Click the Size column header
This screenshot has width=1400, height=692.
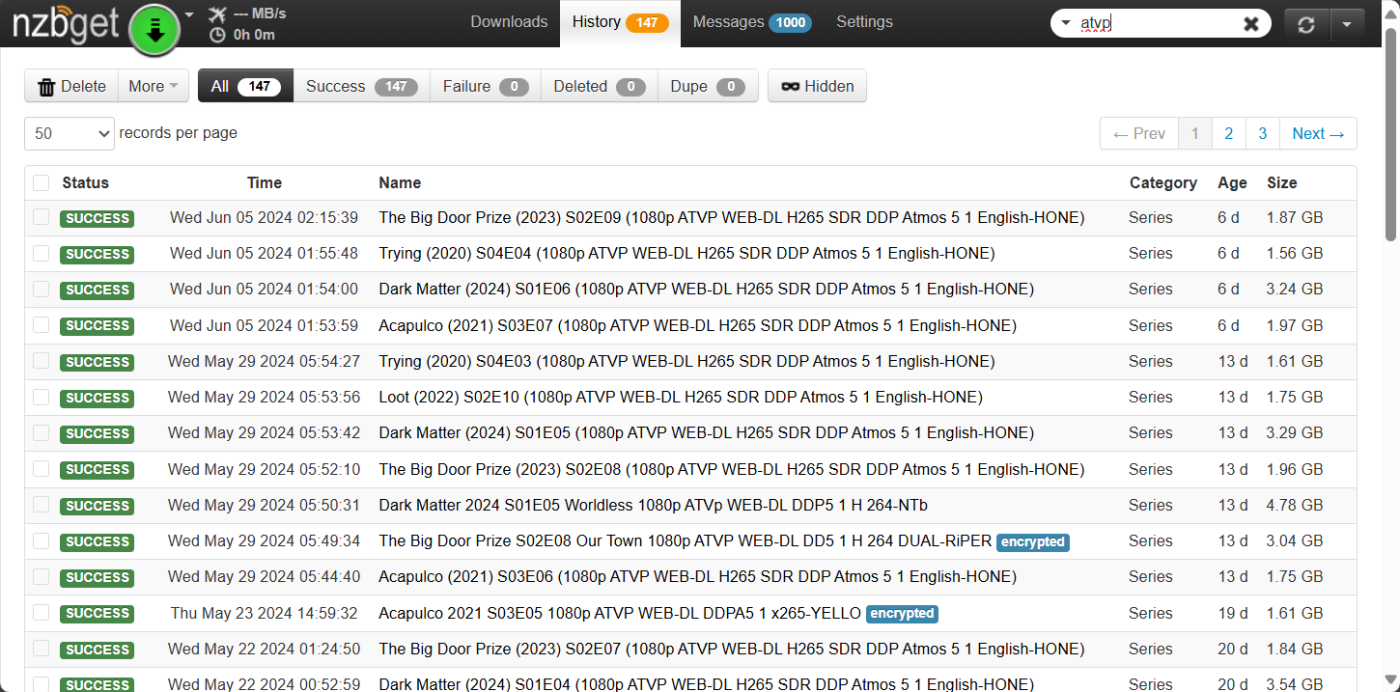tap(1281, 183)
